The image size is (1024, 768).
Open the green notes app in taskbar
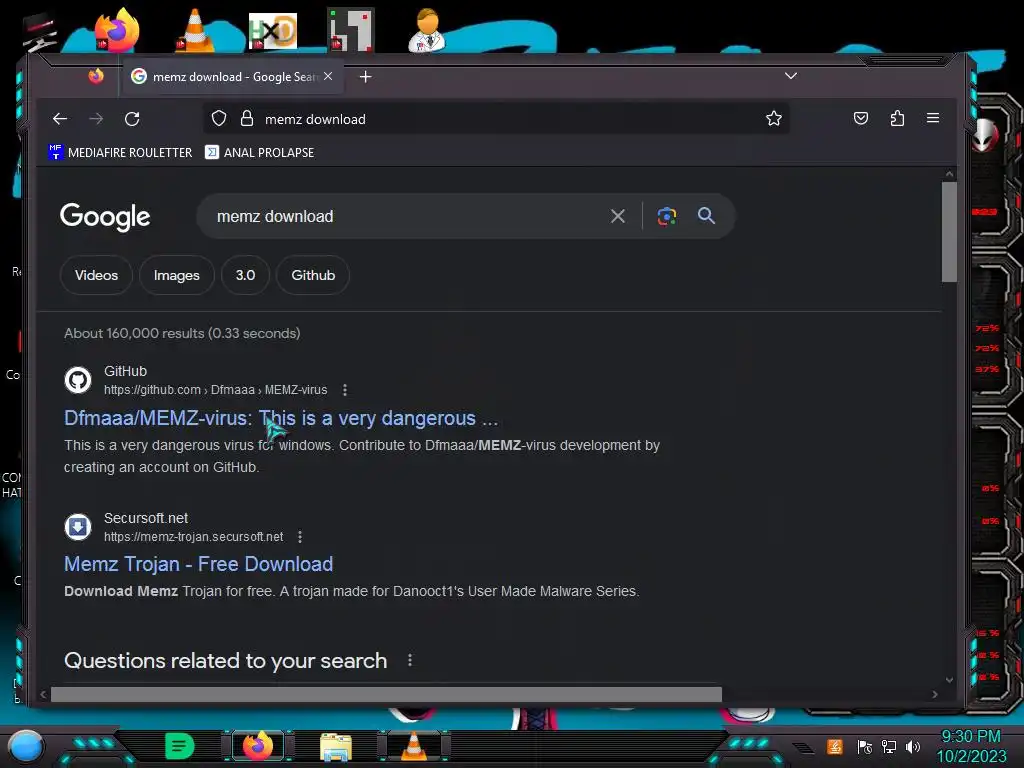(179, 746)
